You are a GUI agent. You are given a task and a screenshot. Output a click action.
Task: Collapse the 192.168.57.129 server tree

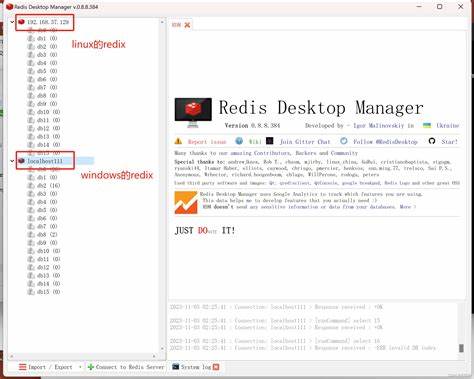[12, 22]
